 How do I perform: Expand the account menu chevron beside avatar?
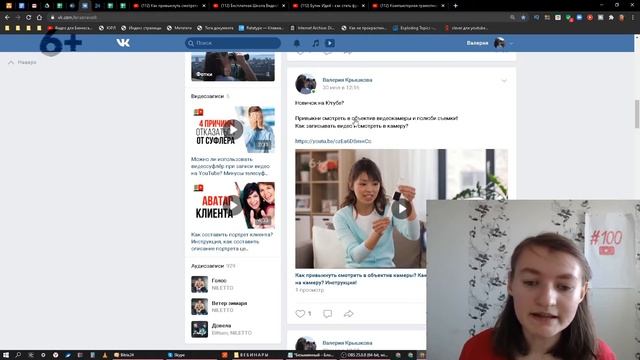pos(511,43)
